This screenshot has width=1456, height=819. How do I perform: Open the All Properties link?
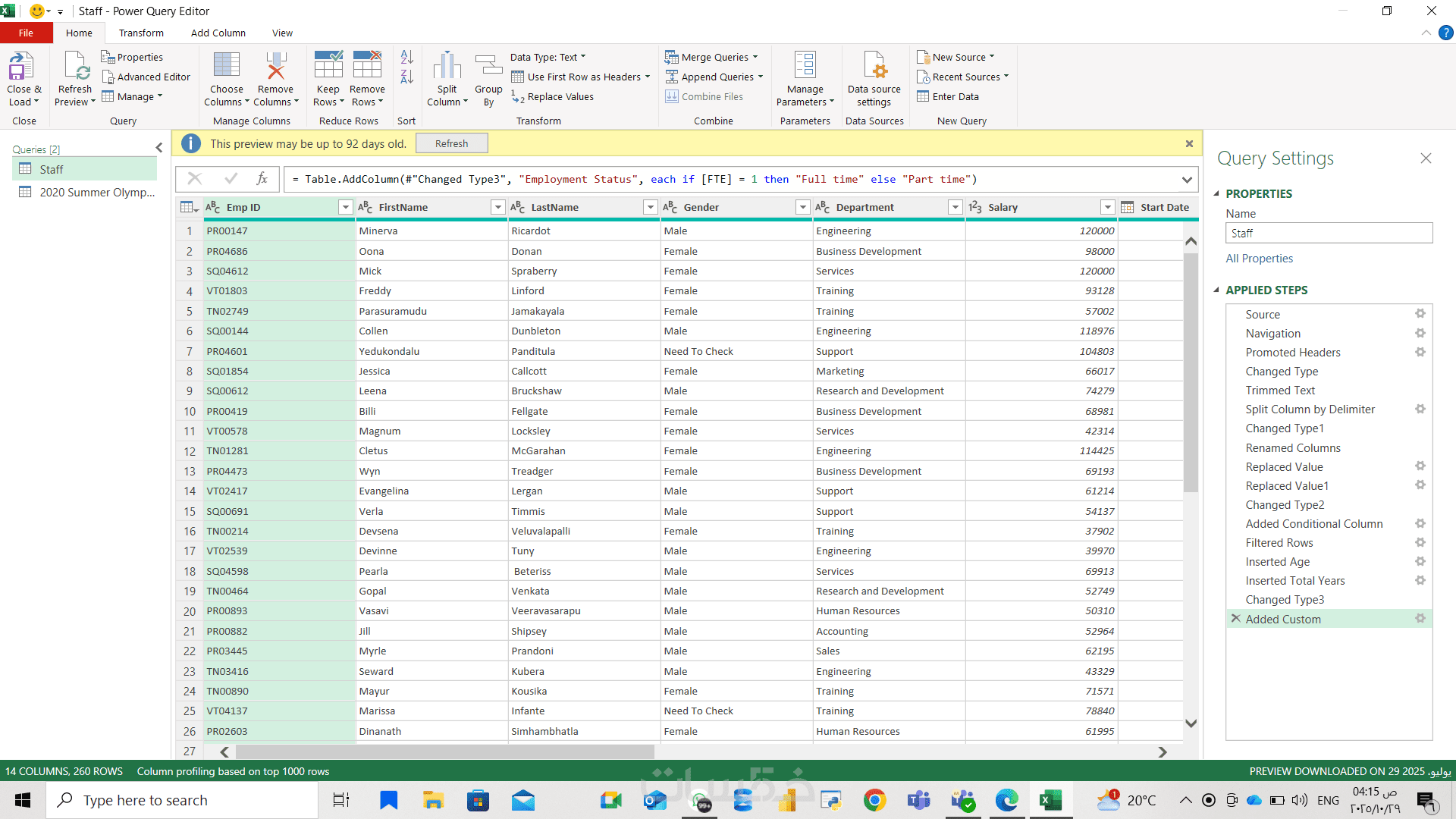click(1259, 259)
